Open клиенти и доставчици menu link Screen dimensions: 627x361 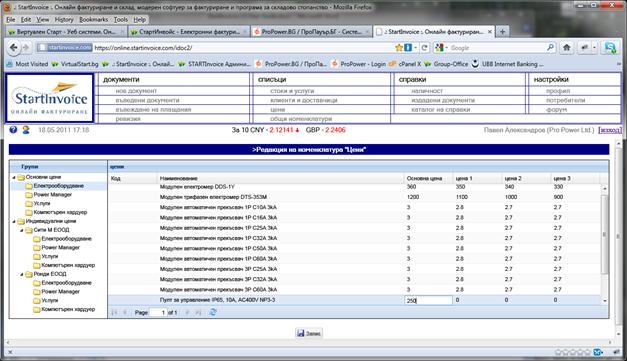(304, 100)
